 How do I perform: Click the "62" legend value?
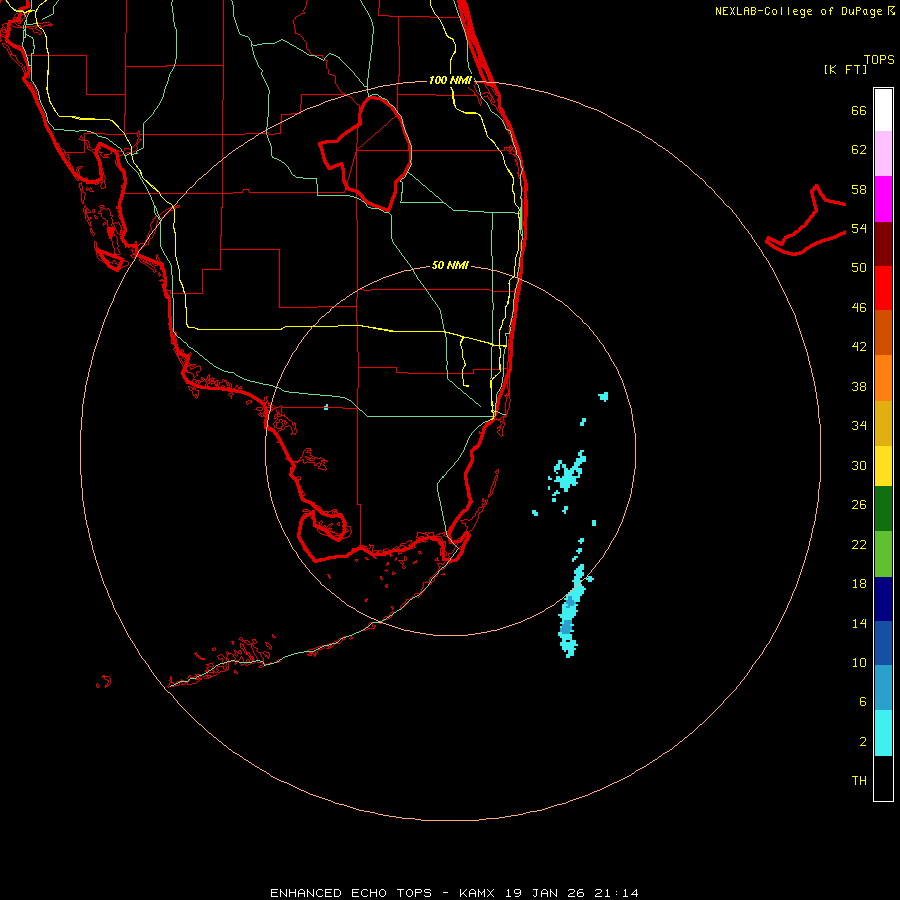point(859,150)
